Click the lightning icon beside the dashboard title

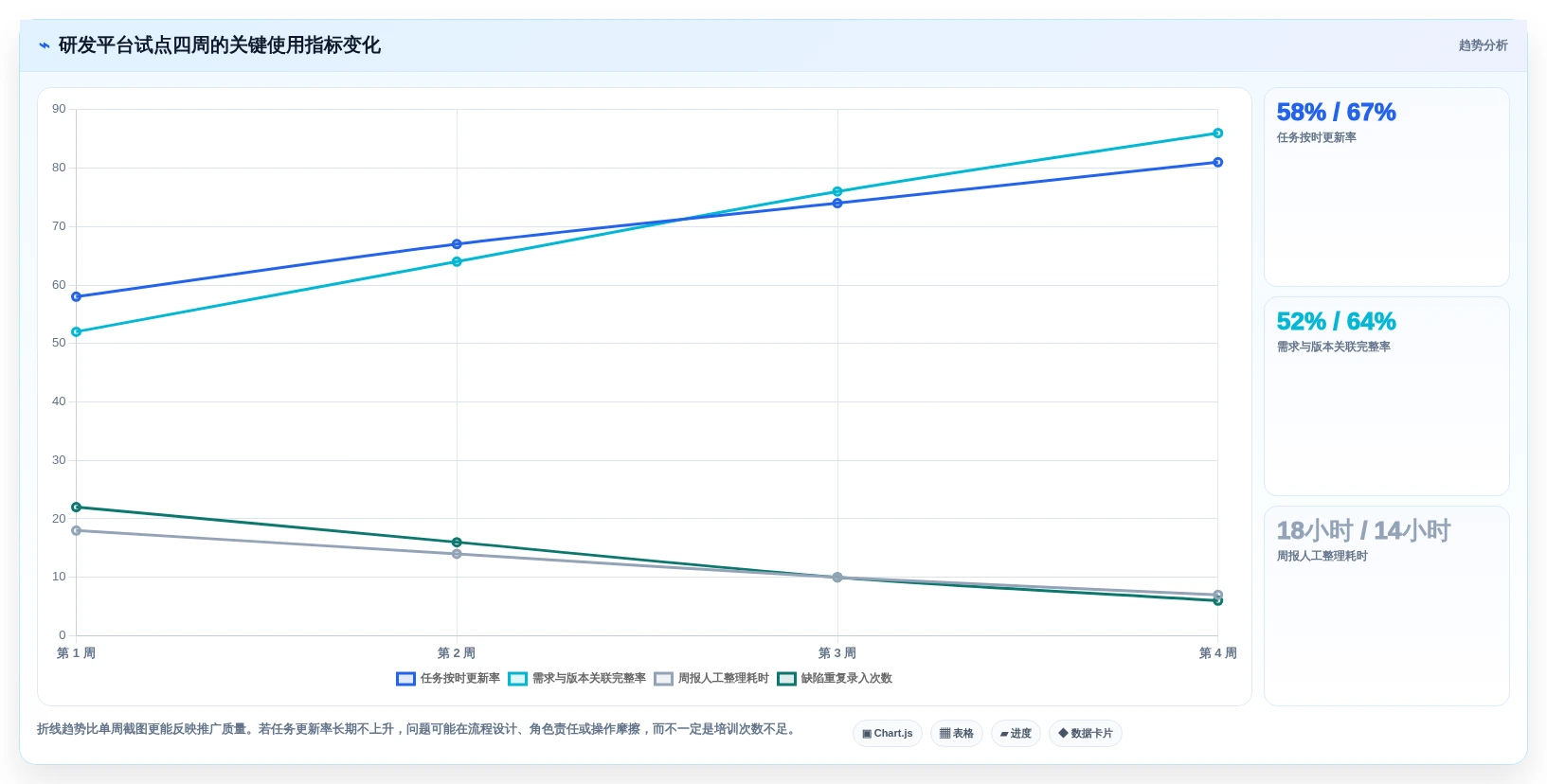[44, 45]
